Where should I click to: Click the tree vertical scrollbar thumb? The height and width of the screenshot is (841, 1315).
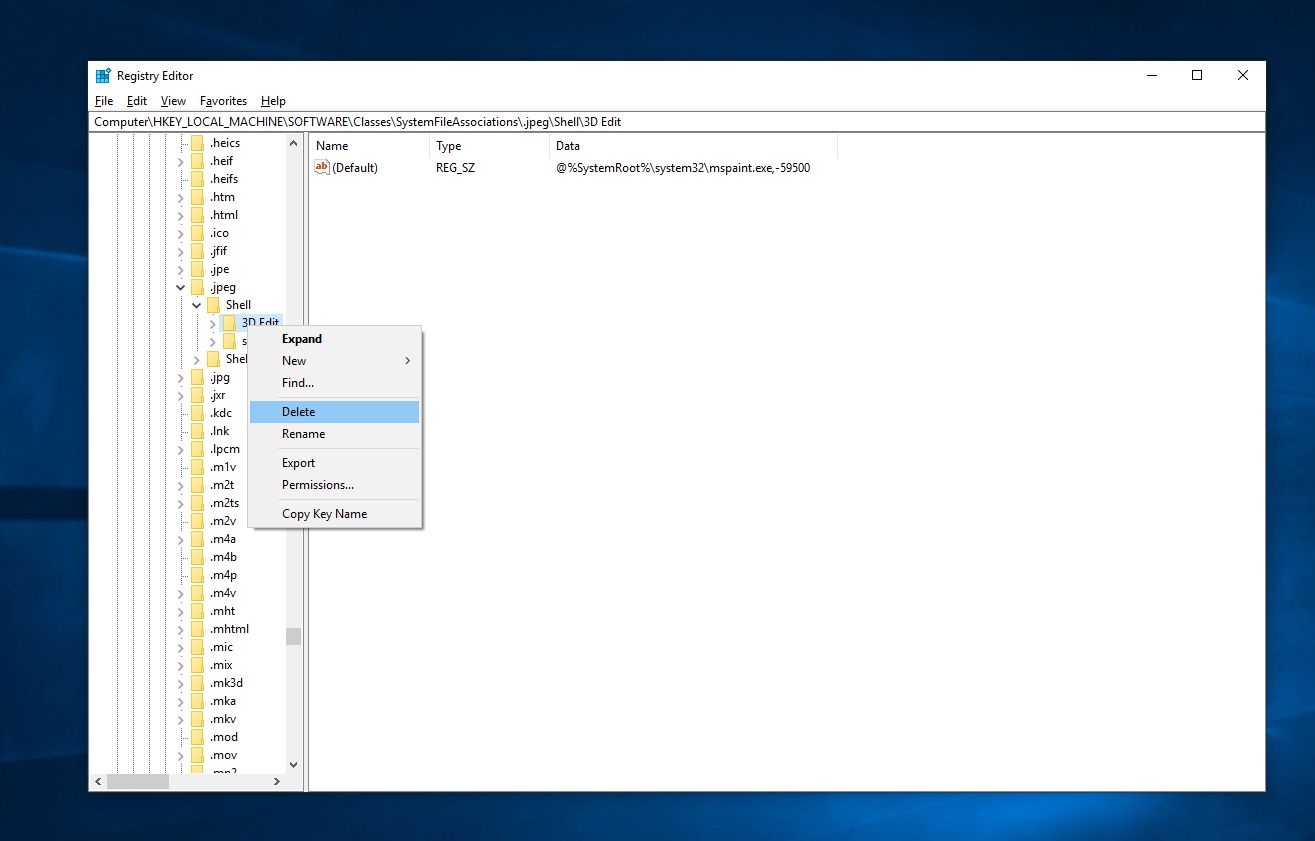(293, 636)
